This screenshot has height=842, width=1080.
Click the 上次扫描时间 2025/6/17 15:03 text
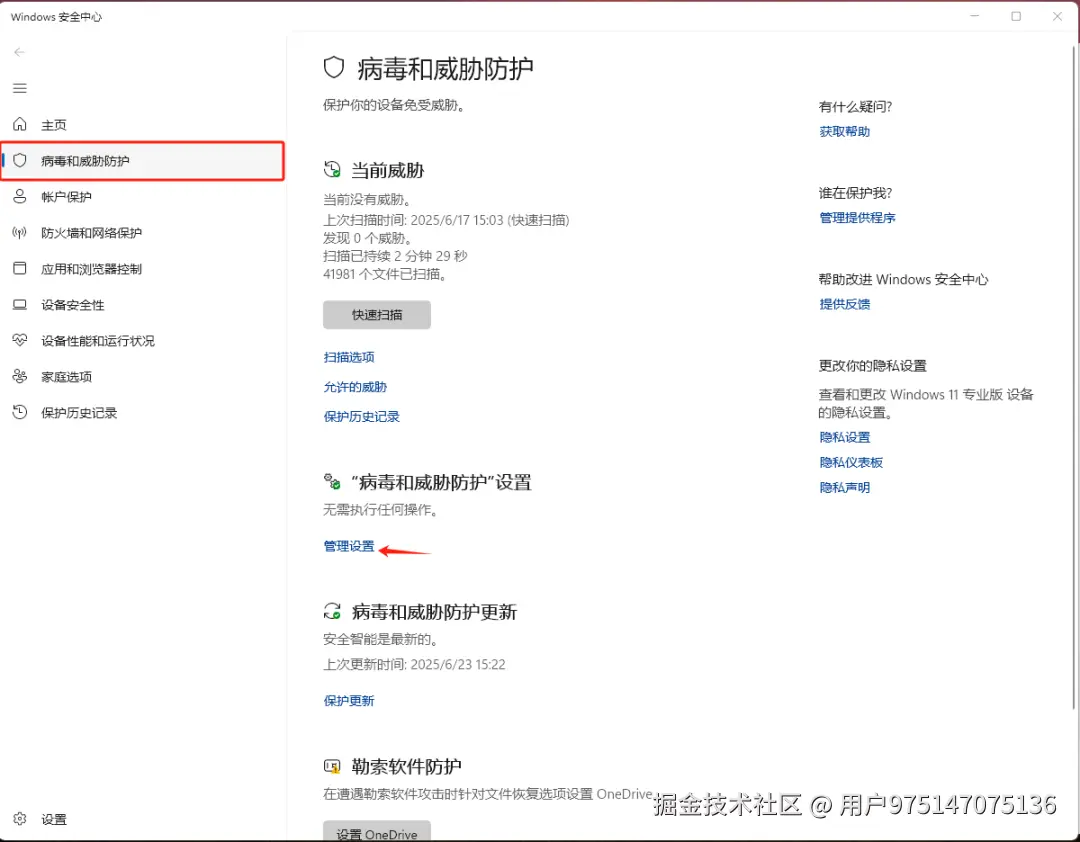coord(446,220)
